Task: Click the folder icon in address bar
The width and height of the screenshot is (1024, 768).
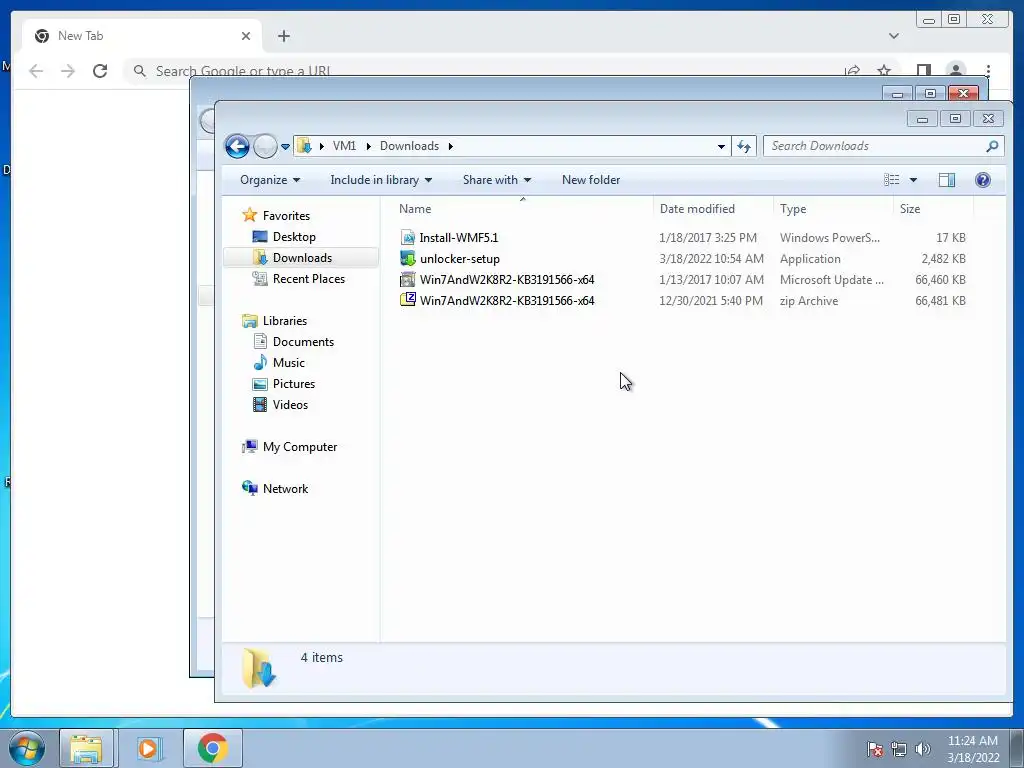Action: (x=304, y=146)
